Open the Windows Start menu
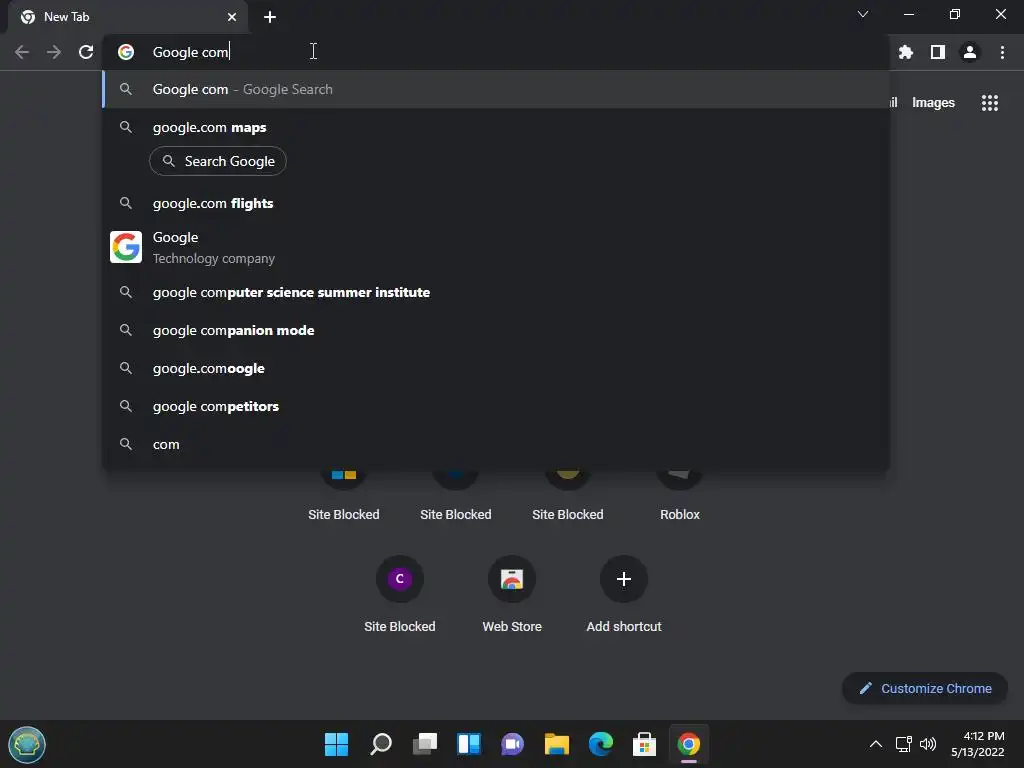The height and width of the screenshot is (768, 1024). (336, 744)
